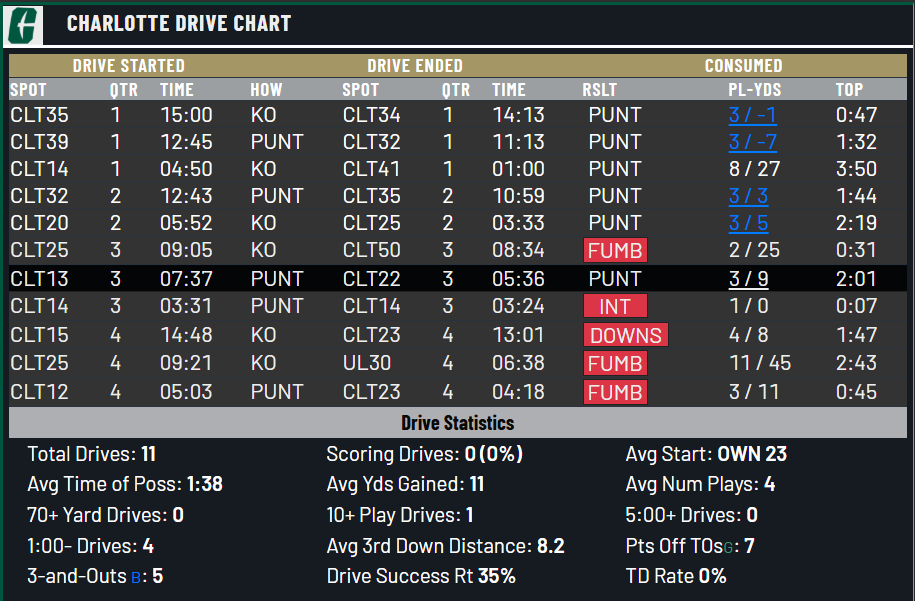Select the CLT12 start spot cell
Image resolution: width=915 pixels, height=601 pixels.
(39, 392)
